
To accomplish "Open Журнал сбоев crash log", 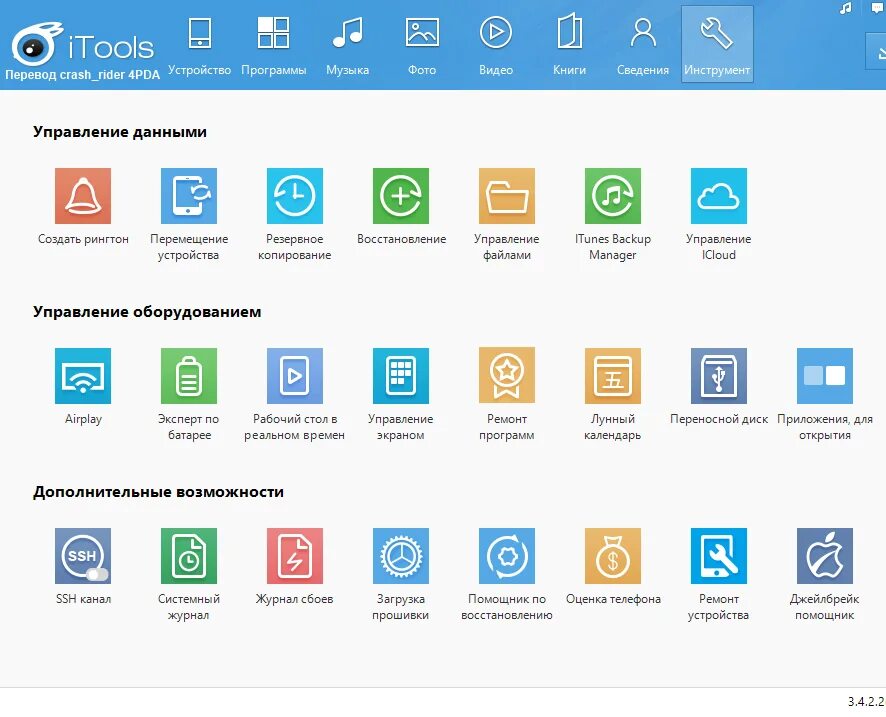I will coord(295,556).
